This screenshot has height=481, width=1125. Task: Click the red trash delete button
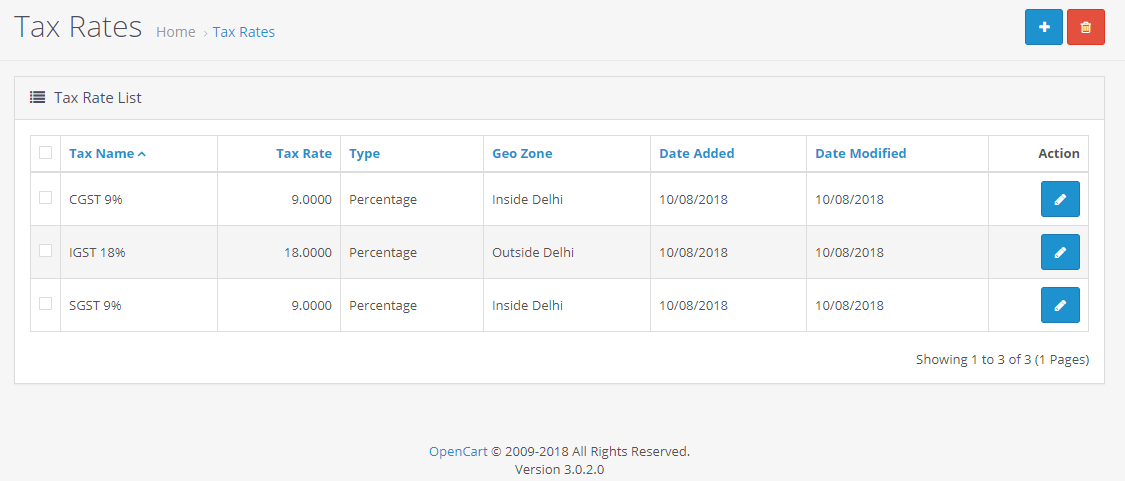tap(1086, 27)
